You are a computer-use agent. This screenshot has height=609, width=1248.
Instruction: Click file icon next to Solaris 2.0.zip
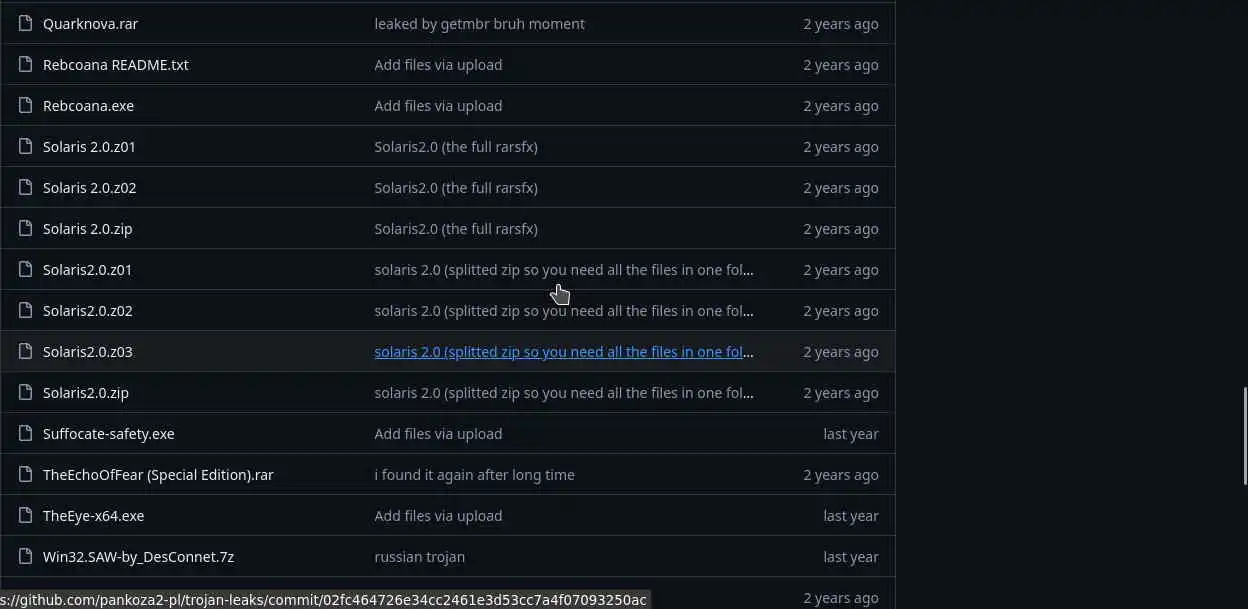click(25, 228)
